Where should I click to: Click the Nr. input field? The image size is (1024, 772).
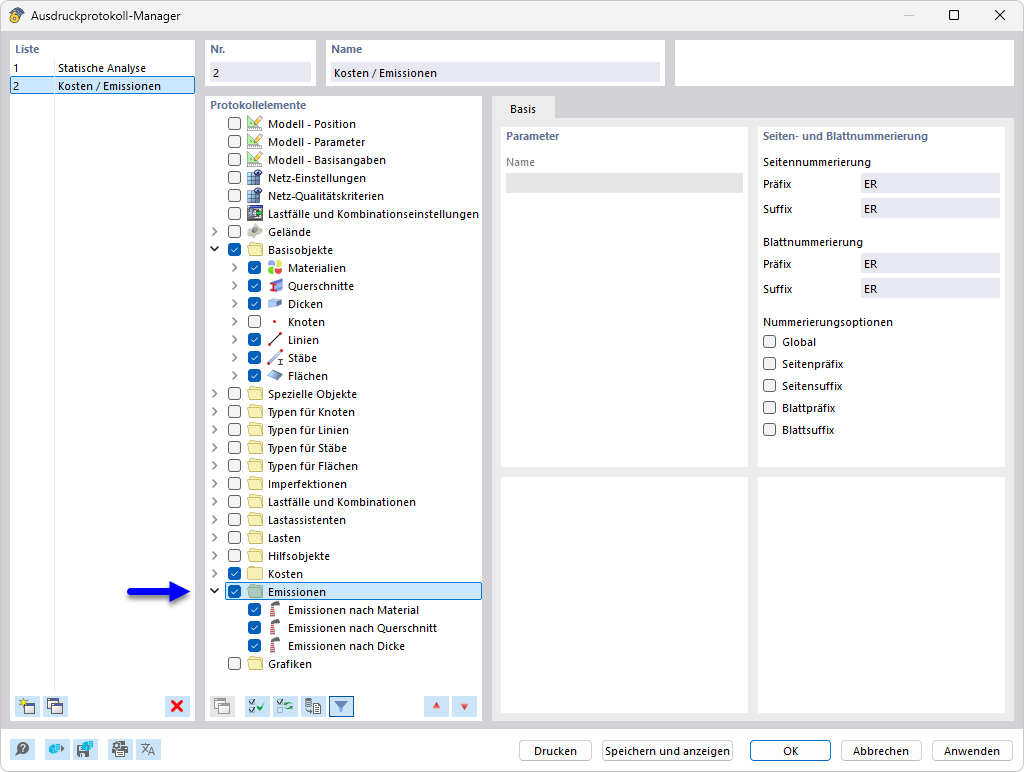[x=260, y=72]
